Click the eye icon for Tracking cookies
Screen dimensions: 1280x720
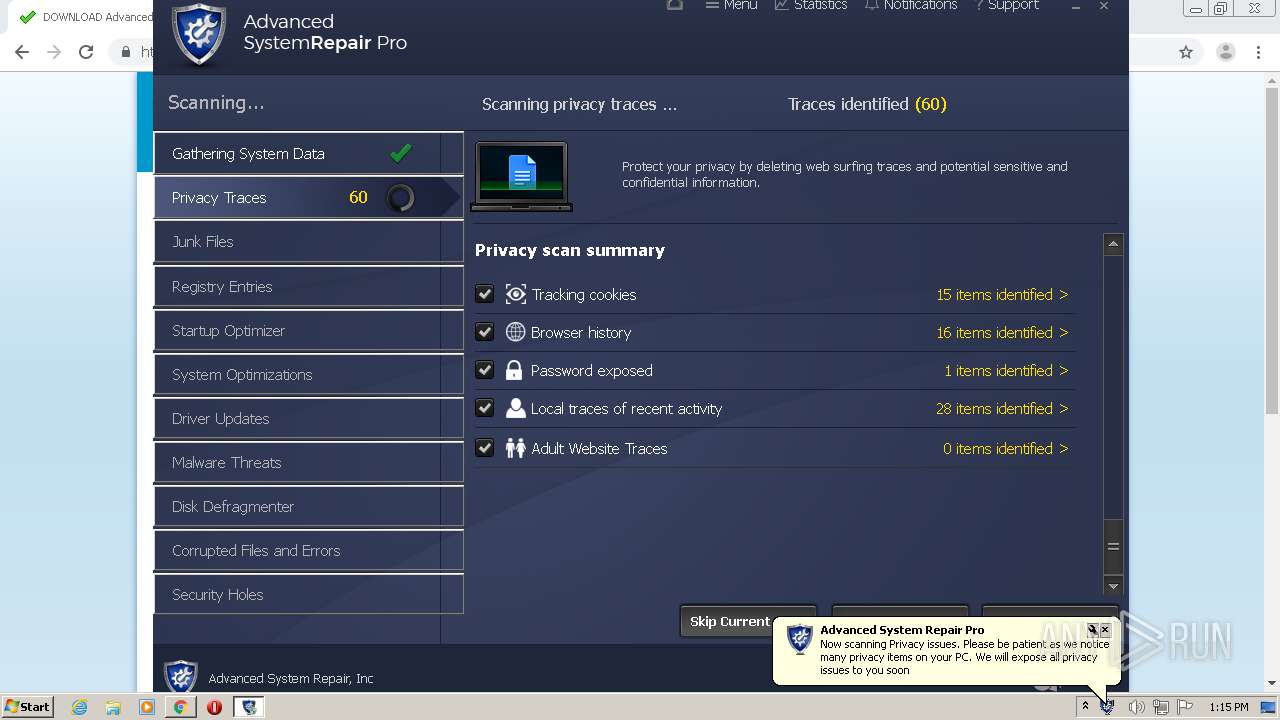click(x=516, y=294)
